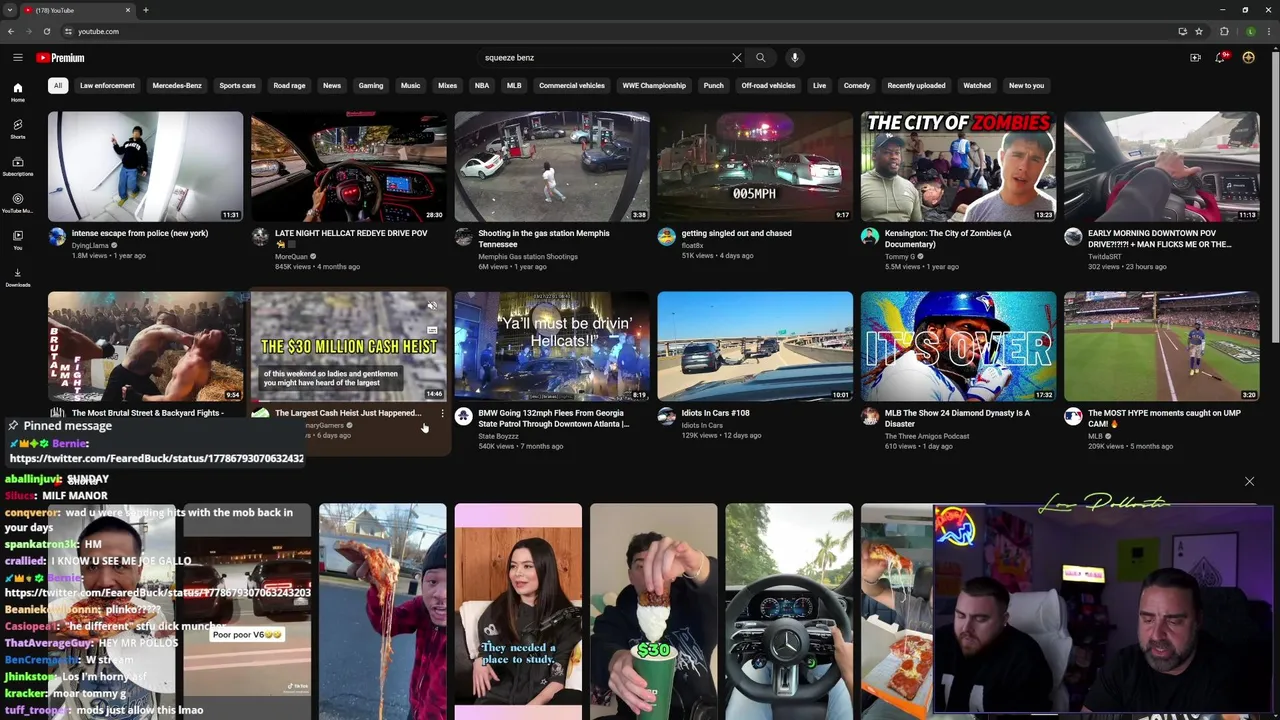This screenshot has height=720, width=1280.
Task: Play the Idiots In Cars #108 thumbnail
Action: click(755, 346)
